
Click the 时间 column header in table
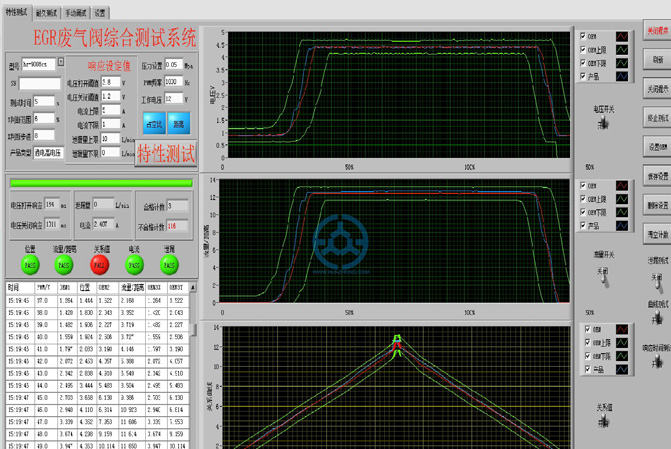pos(20,288)
